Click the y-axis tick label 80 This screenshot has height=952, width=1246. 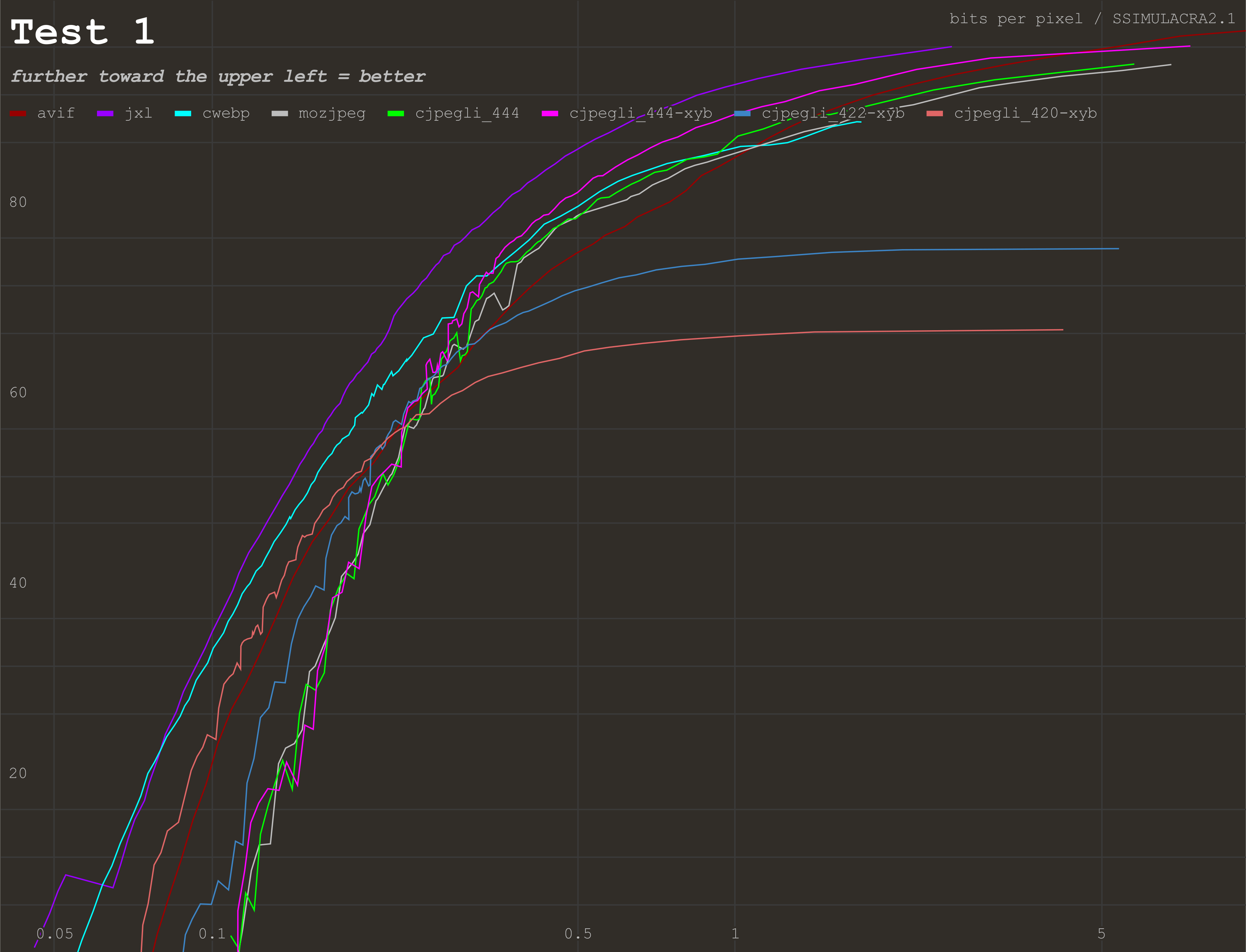point(18,202)
